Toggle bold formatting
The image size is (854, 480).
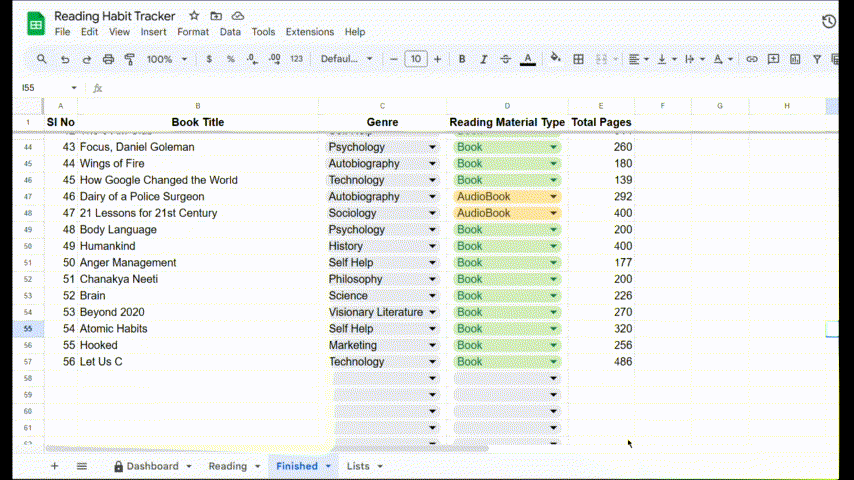462,59
